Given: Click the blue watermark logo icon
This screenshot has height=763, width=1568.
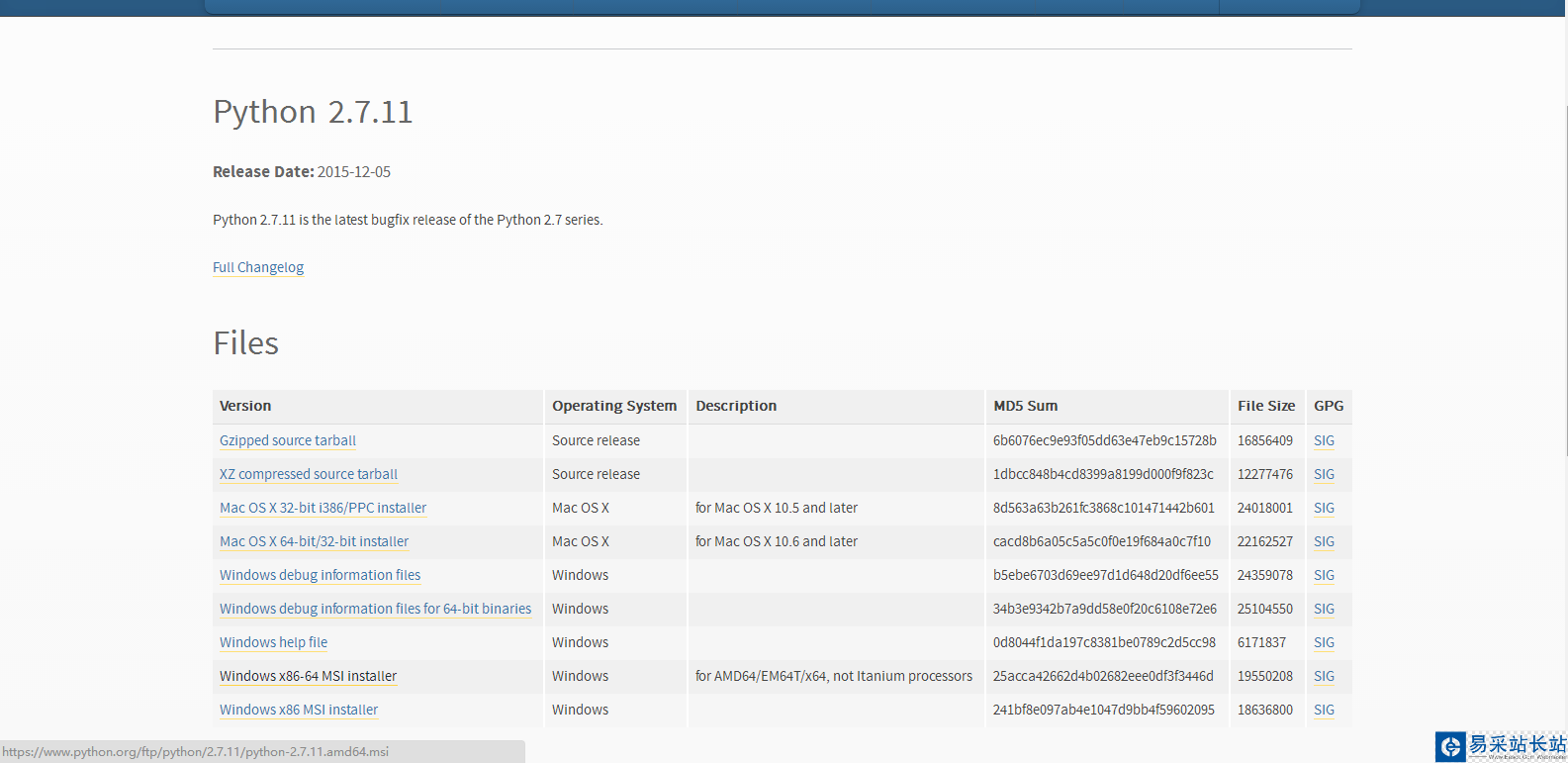Looking at the screenshot, I should (1450, 746).
